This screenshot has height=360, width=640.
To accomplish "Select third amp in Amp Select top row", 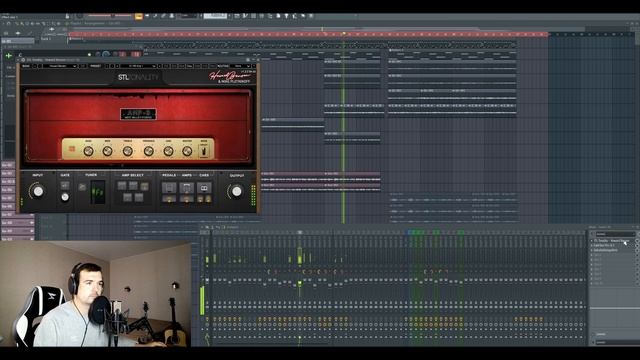I will (144, 187).
